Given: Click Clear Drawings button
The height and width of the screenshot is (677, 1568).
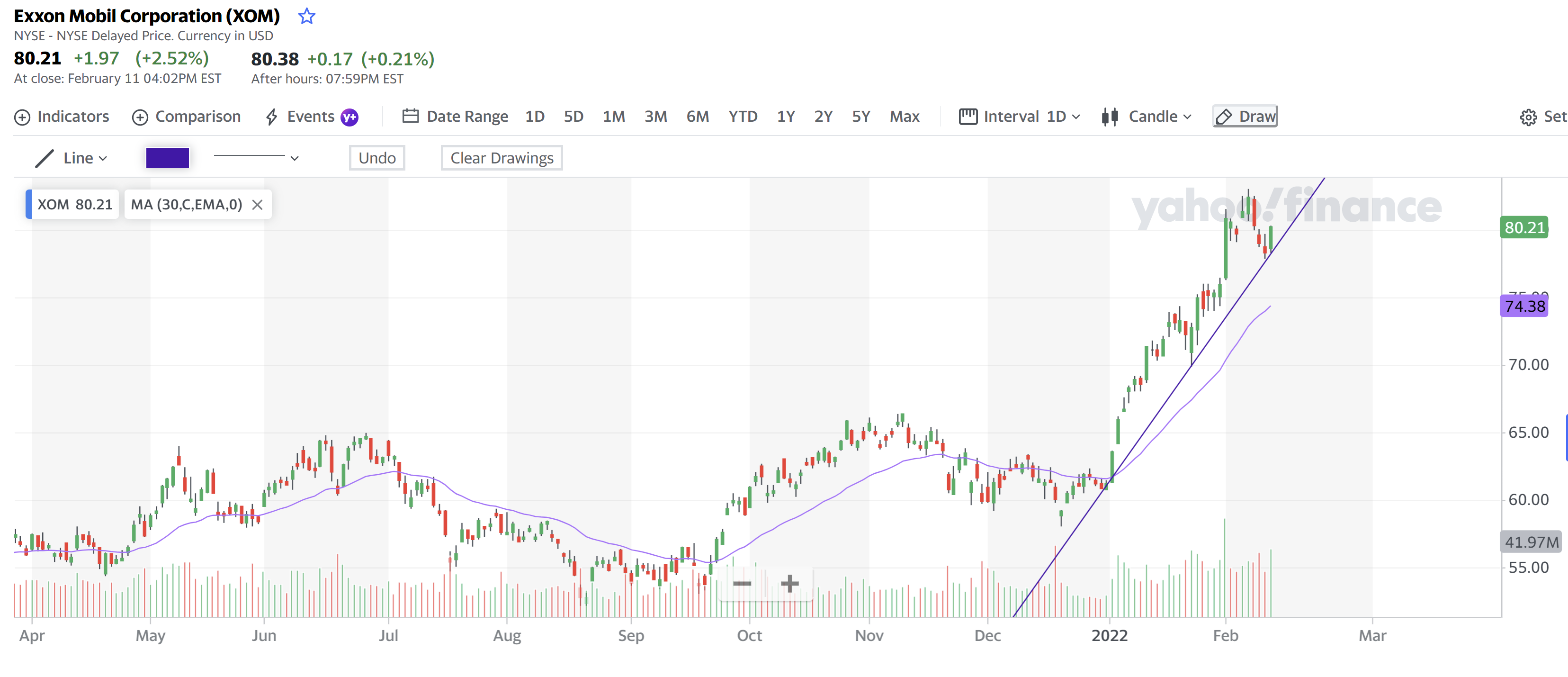Looking at the screenshot, I should click(502, 158).
